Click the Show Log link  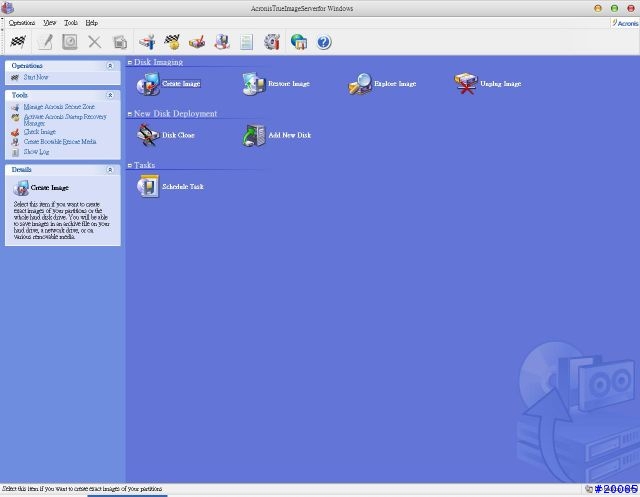36,152
